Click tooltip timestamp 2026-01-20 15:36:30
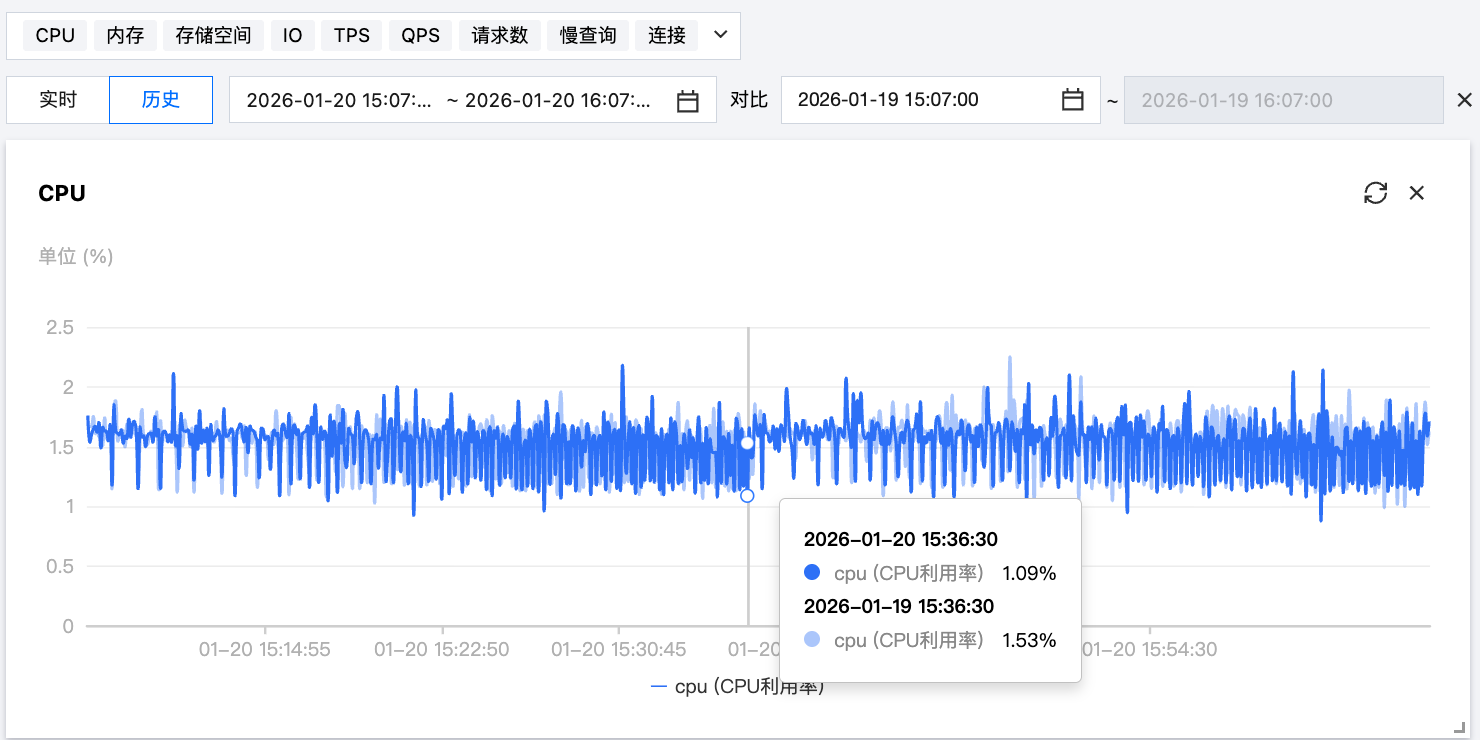1480x740 pixels. (x=901, y=540)
